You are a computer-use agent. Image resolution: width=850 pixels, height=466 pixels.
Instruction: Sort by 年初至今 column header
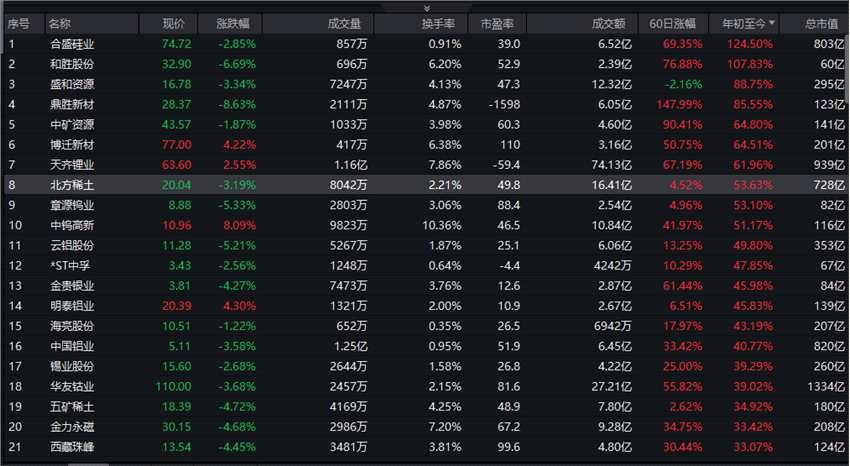click(x=743, y=24)
